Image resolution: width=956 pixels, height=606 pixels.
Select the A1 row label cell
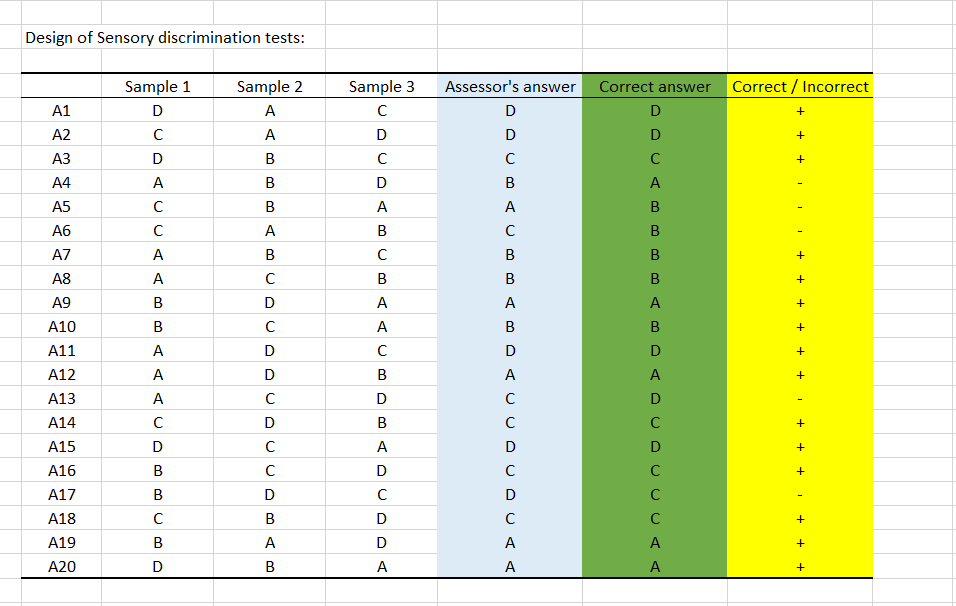point(61,111)
